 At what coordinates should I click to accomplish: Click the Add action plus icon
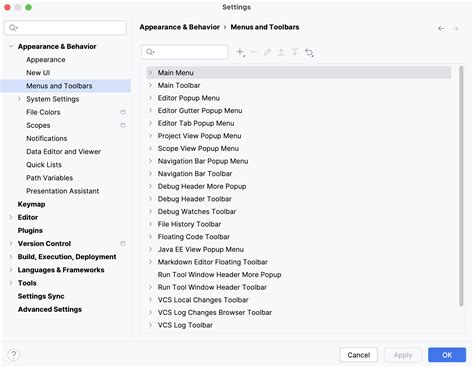pyautogui.click(x=240, y=52)
